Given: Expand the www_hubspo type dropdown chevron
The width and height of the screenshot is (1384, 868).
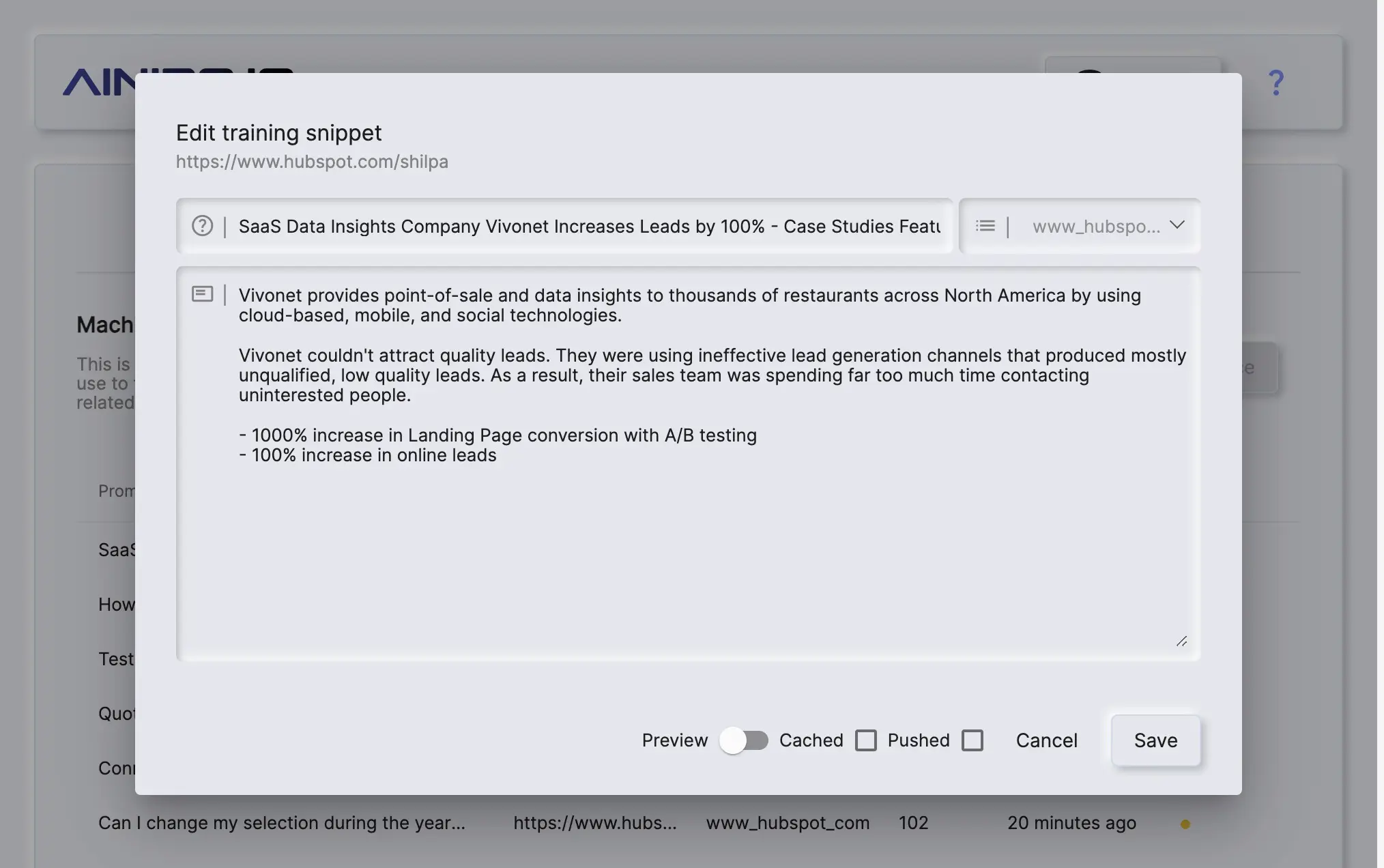Looking at the screenshot, I should click(1177, 225).
